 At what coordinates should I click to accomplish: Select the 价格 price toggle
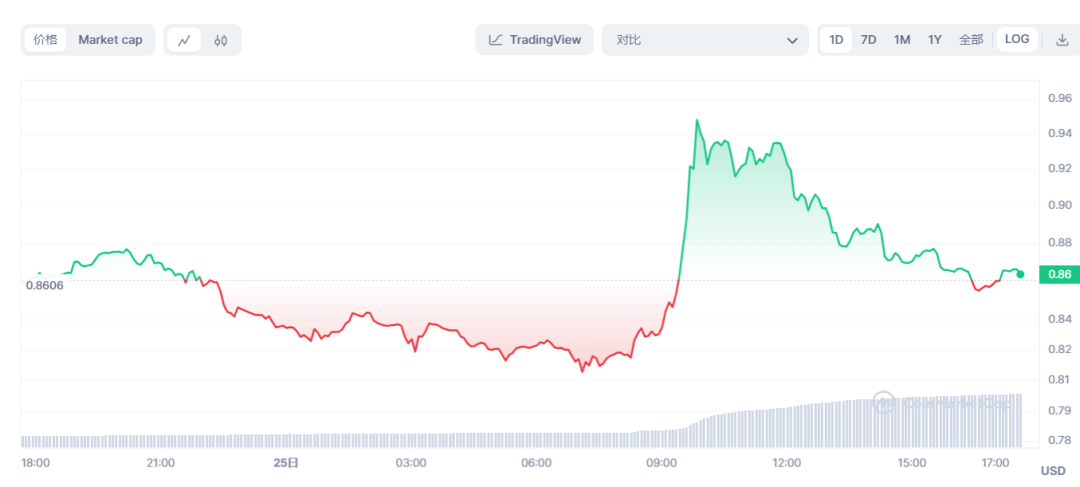click(45, 40)
